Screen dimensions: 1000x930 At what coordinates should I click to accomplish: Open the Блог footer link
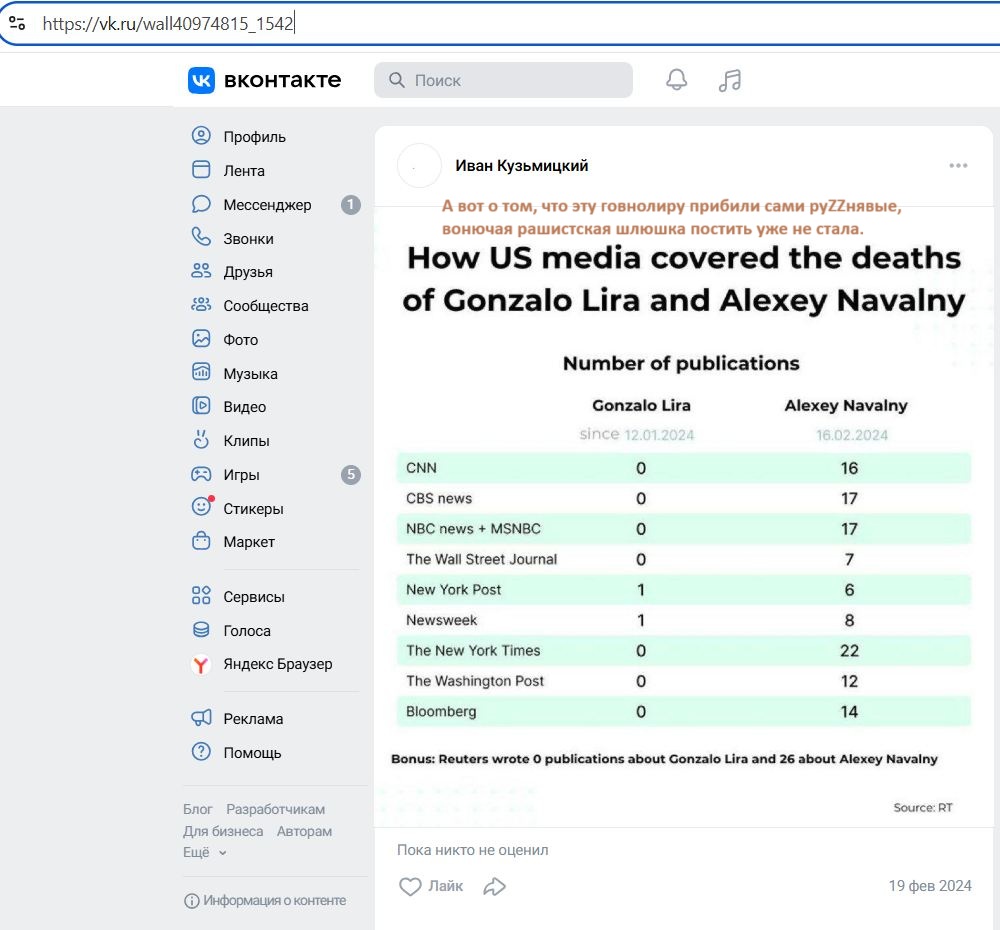198,809
